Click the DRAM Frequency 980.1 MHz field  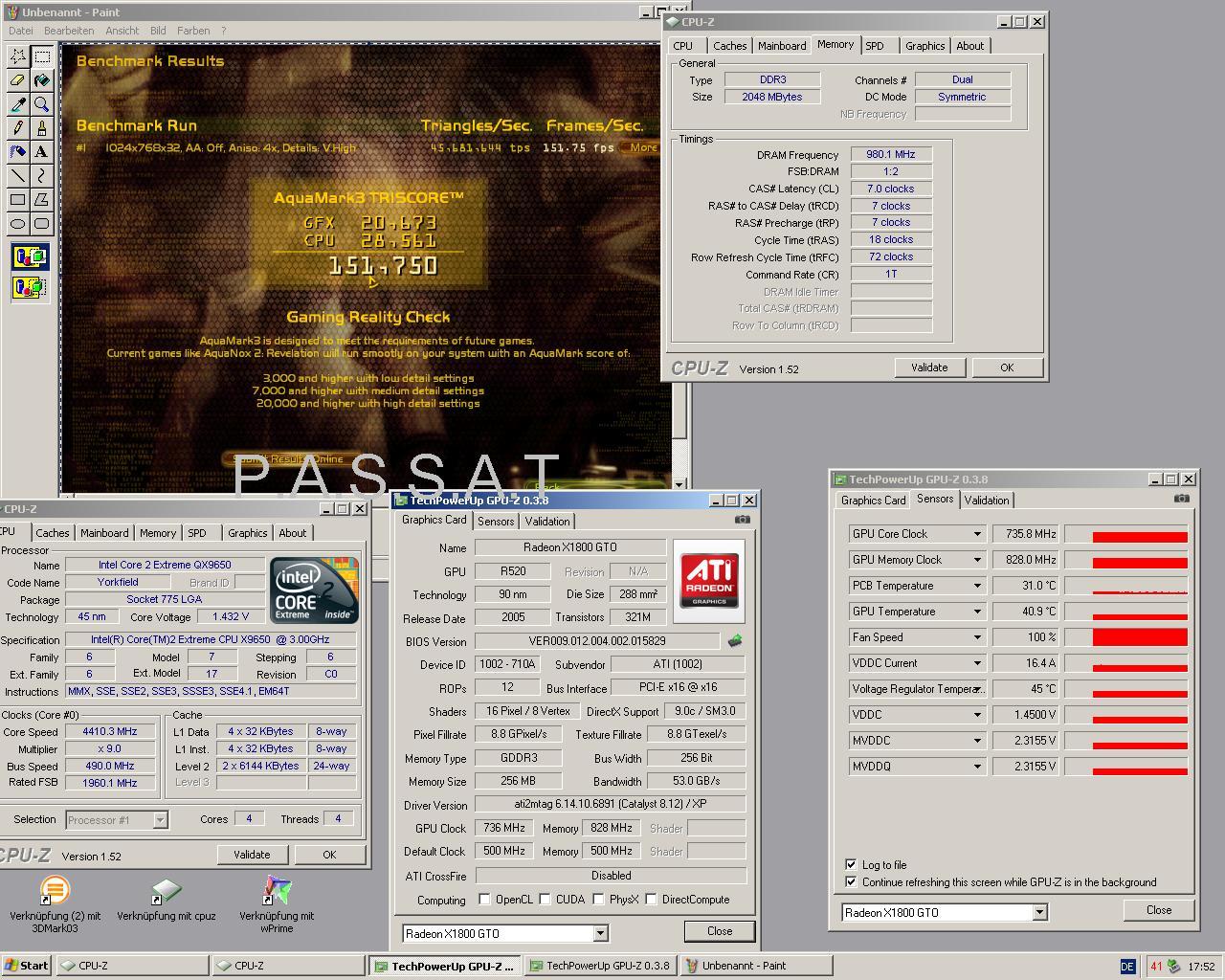click(x=891, y=154)
